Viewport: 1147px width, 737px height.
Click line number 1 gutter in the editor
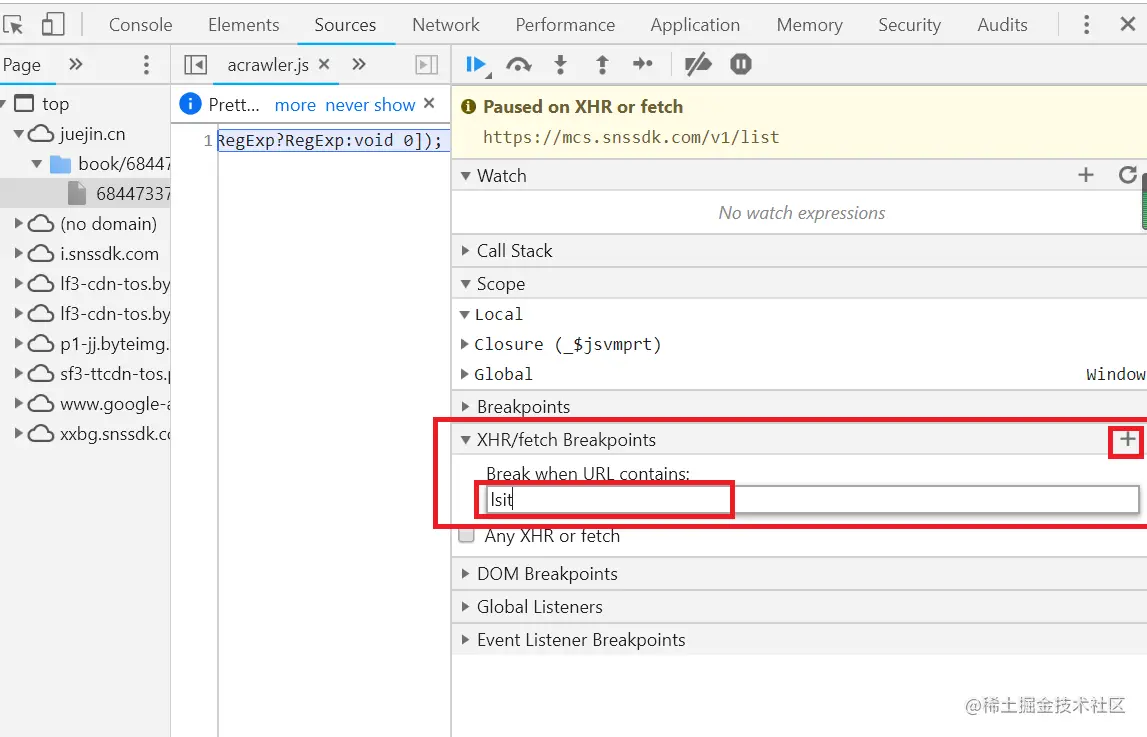point(208,140)
